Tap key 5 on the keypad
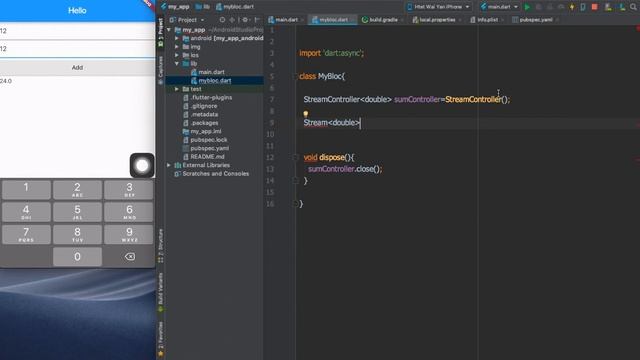The height and width of the screenshot is (360, 640). (x=78, y=212)
